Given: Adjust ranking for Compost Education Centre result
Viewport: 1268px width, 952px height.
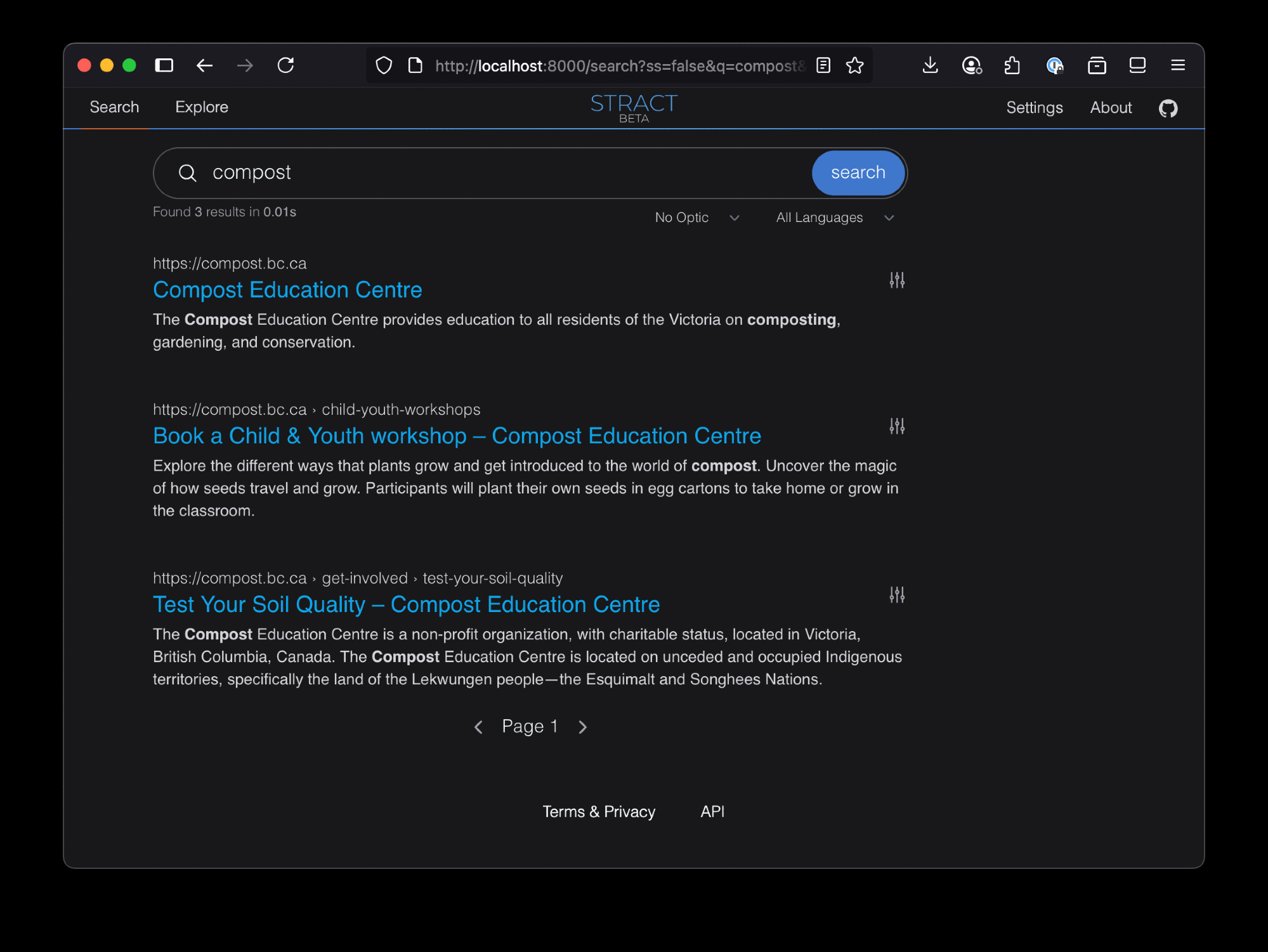Looking at the screenshot, I should point(897,280).
